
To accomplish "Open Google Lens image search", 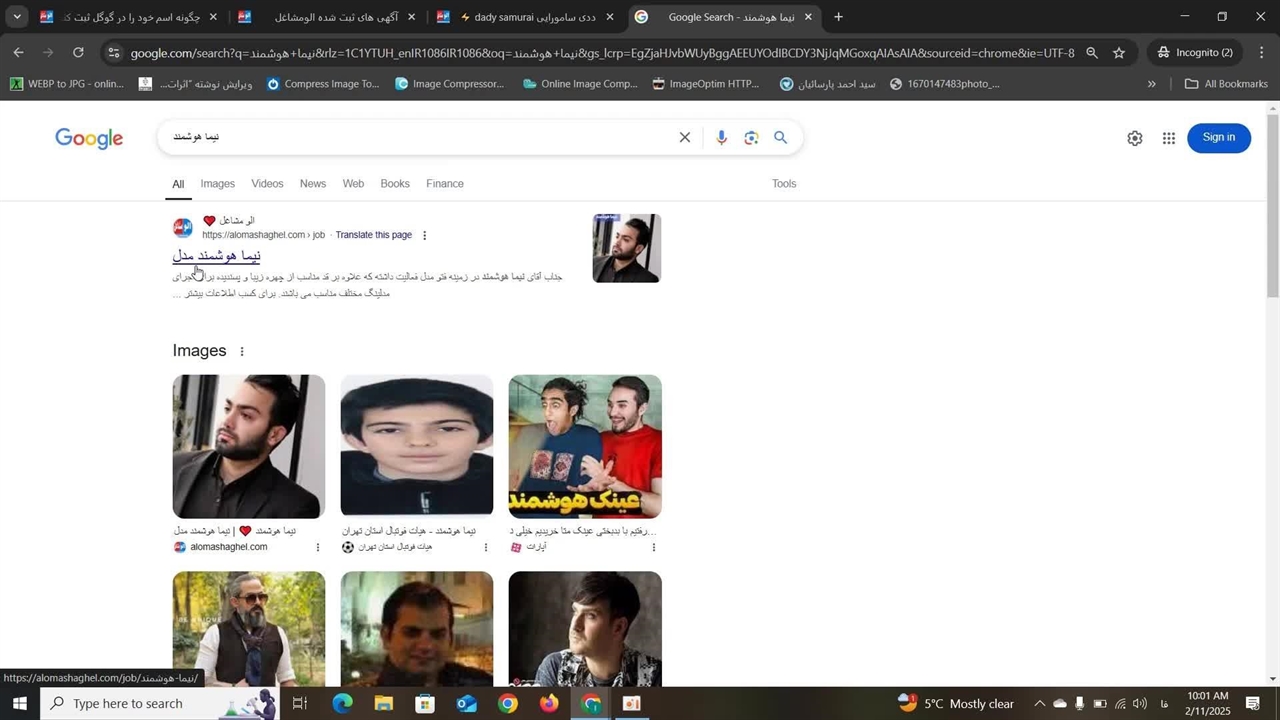I will tap(751, 138).
